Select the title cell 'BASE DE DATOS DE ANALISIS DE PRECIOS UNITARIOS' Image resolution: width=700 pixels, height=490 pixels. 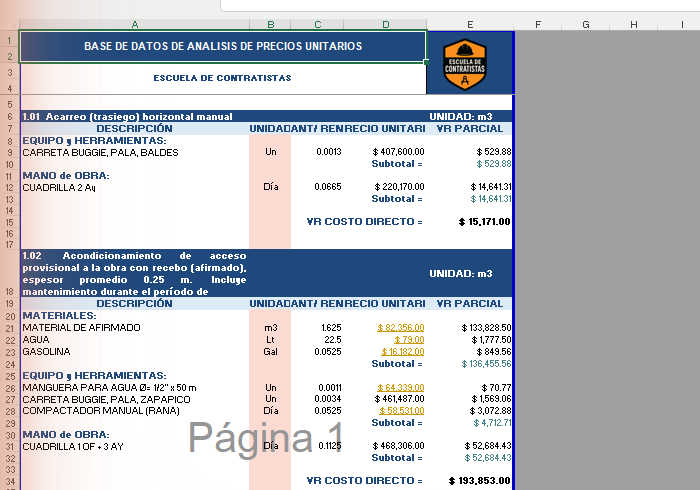(223, 46)
